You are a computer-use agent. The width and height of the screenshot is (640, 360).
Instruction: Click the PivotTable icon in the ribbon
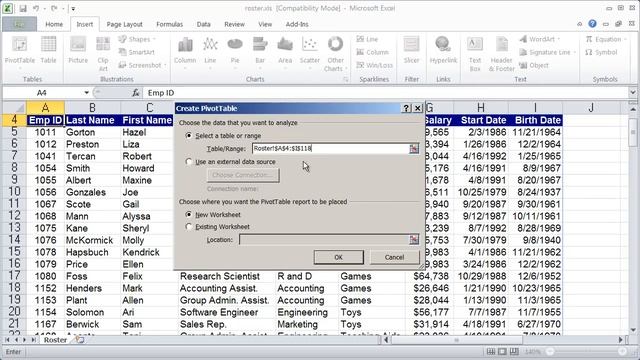tap(20, 51)
